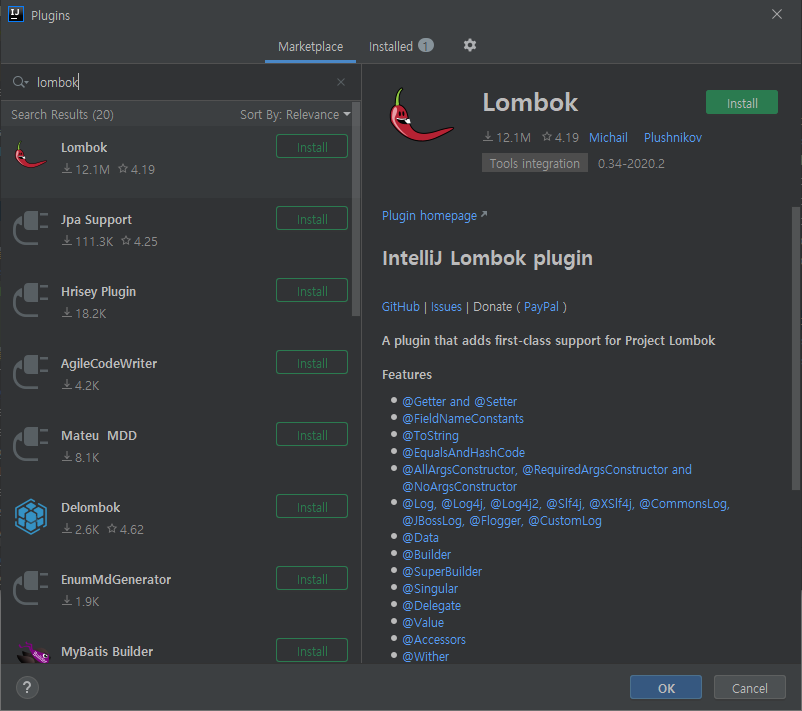The width and height of the screenshot is (802, 711).
Task: Click the Lombok chili icon in results list
Action: click(x=31, y=155)
